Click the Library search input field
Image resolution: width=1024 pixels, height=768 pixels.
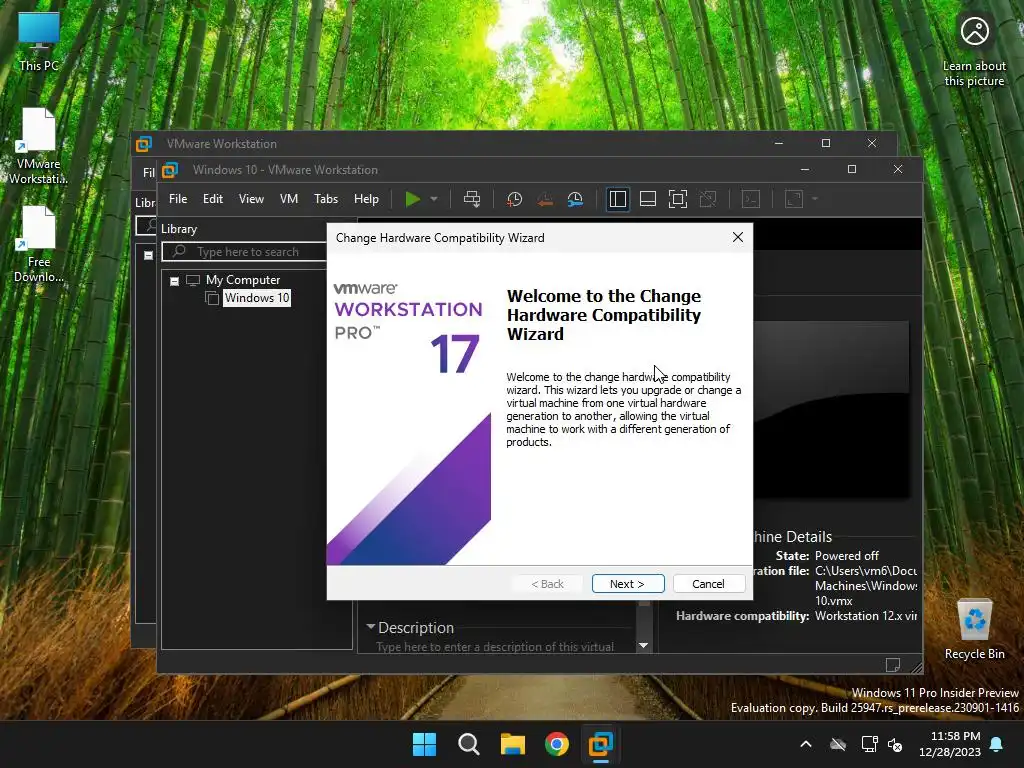coord(245,251)
